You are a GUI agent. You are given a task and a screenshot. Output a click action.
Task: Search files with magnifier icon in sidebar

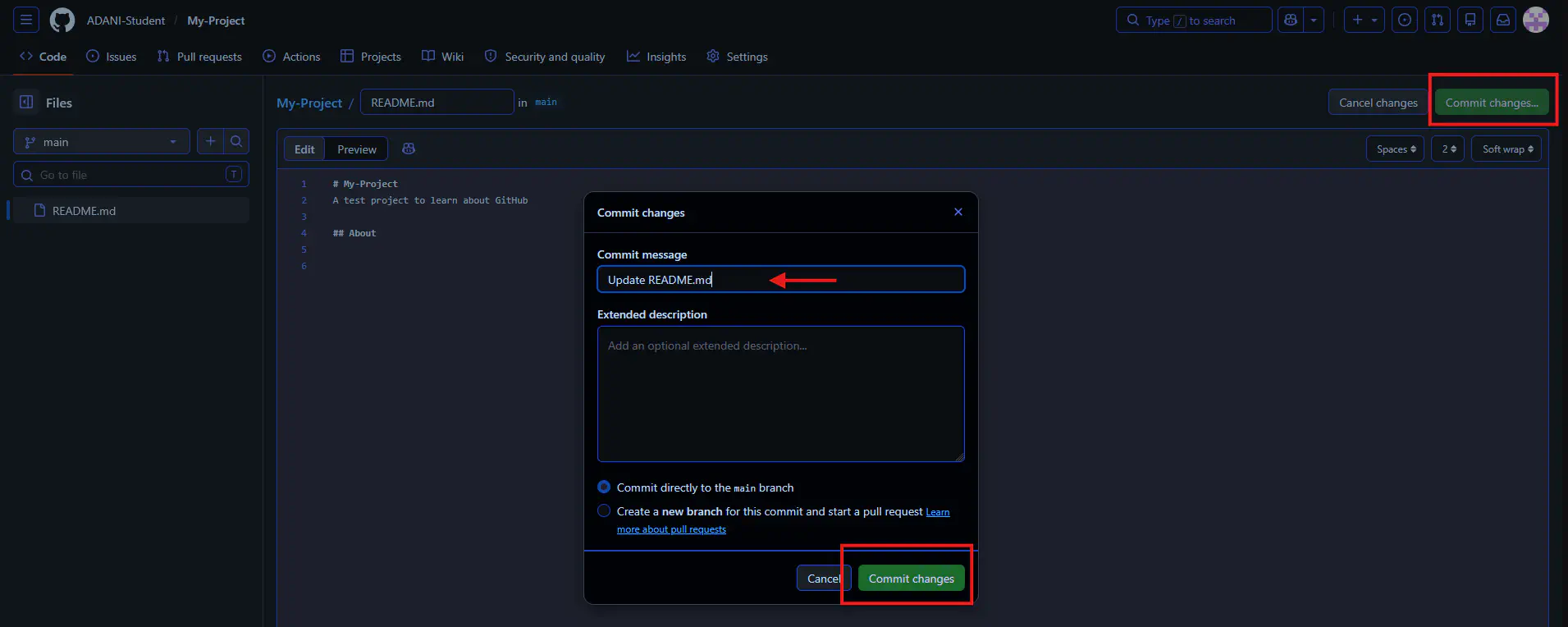pyautogui.click(x=236, y=141)
